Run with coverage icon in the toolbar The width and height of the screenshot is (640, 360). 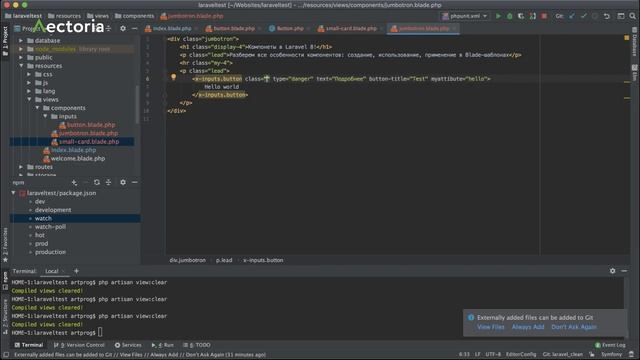(x=521, y=16)
